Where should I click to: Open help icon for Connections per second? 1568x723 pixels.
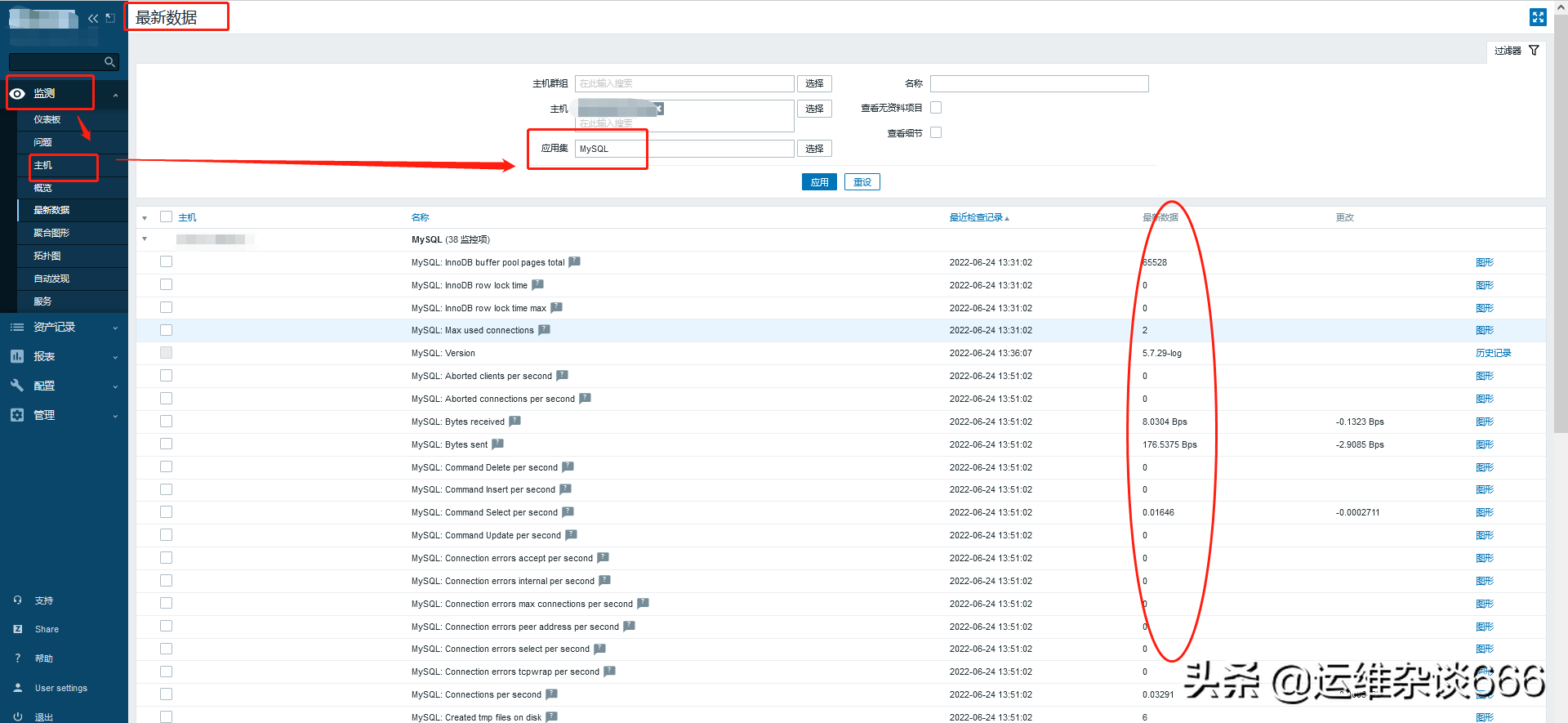pos(551,694)
